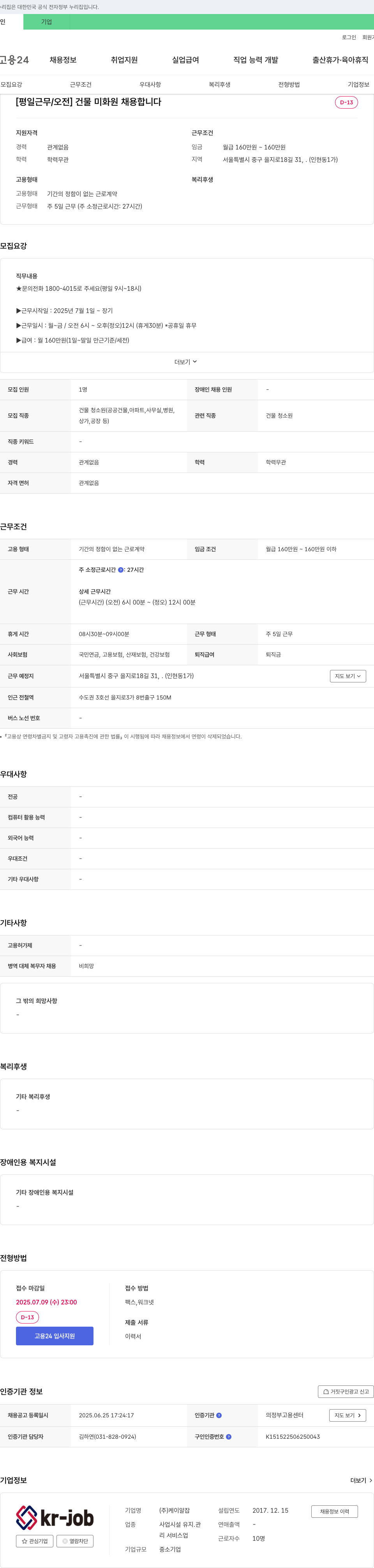
Task: Click the deadline 2025.07.09 (수) 23:00
Action: click(x=46, y=1302)
